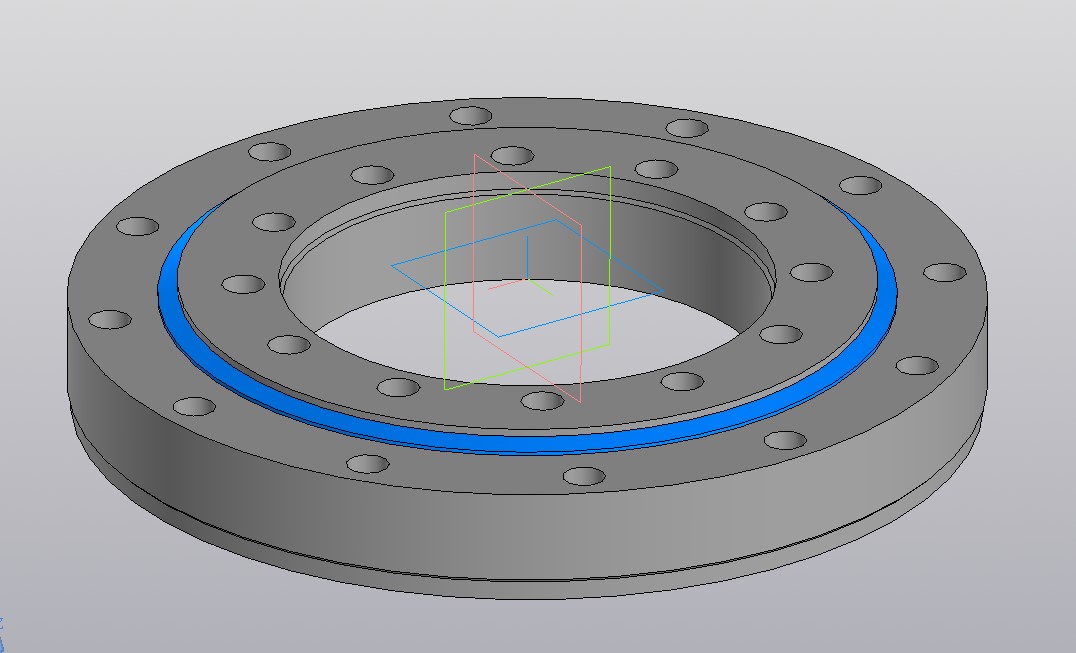Pick the inner ring hole nearest the viewer
Viewport: 1076px width, 653px height.
click(542, 401)
